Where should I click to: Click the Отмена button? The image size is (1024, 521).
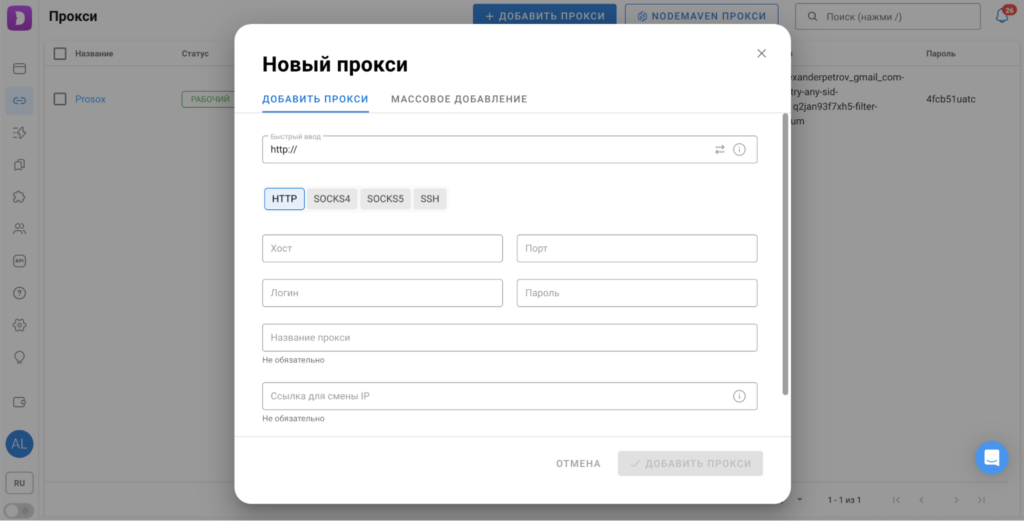(578, 464)
